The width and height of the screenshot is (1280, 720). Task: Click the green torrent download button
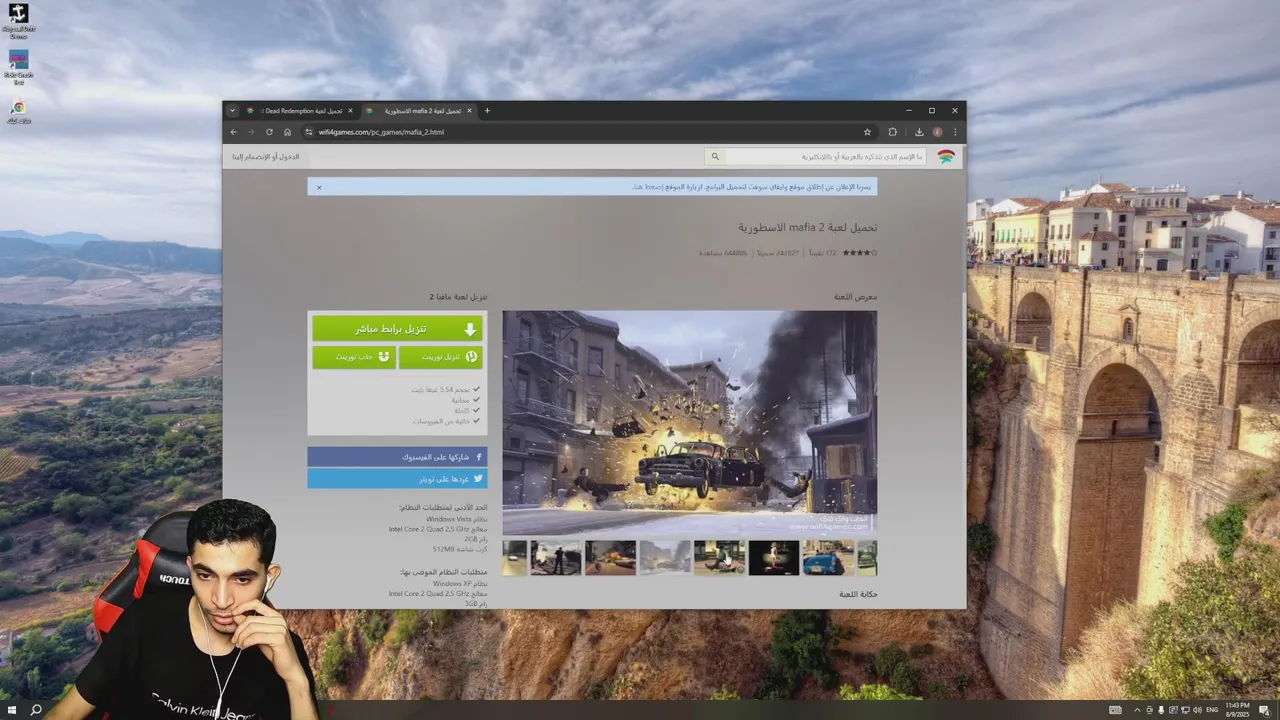440,357
